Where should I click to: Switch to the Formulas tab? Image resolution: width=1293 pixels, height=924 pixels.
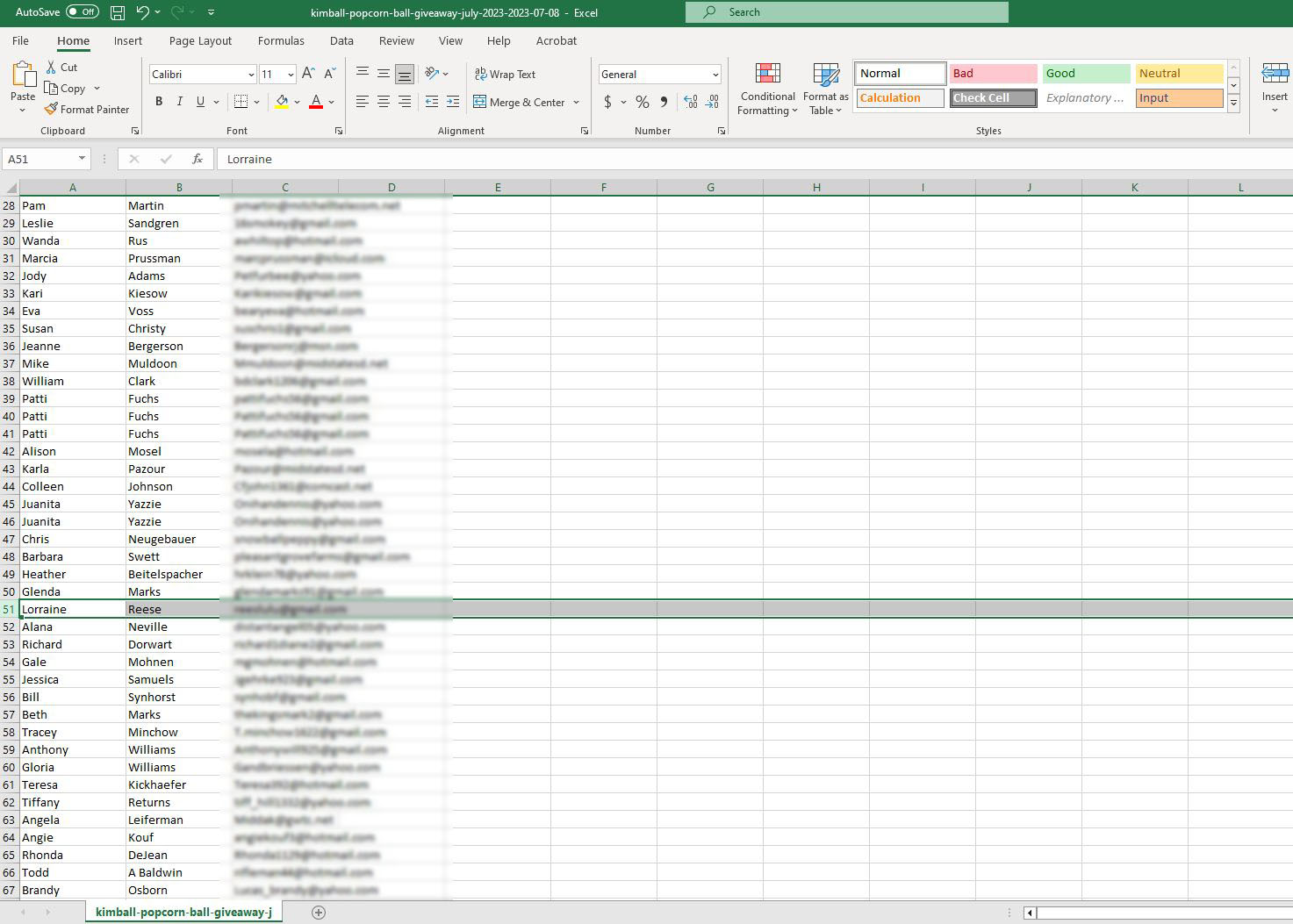[x=281, y=41]
